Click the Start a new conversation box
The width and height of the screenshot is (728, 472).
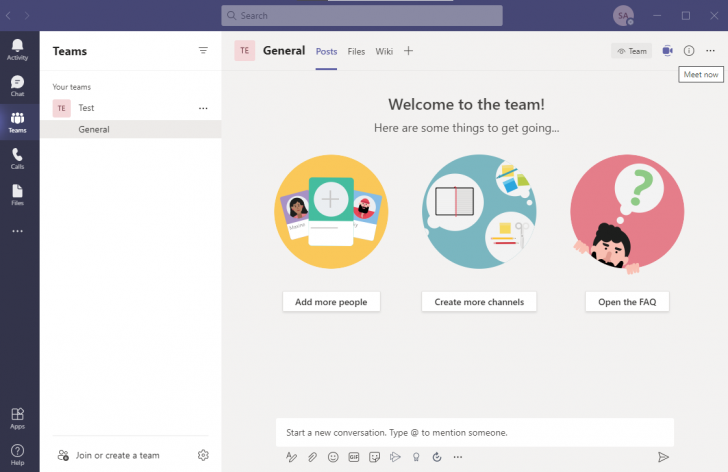[x=474, y=433]
